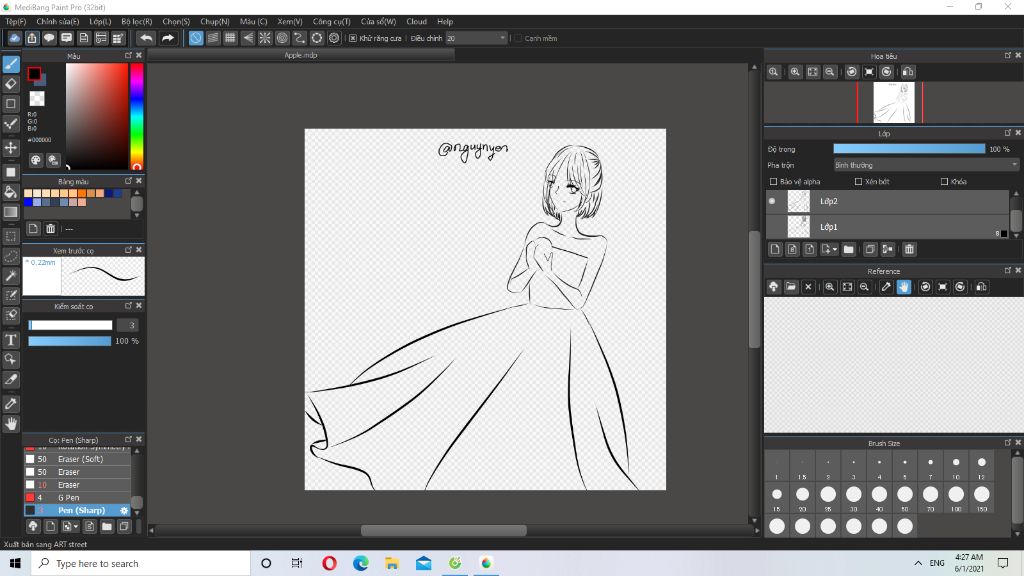The height and width of the screenshot is (576, 1024).
Task: Open the Chỉnh sửa(E) menu
Action: point(57,22)
